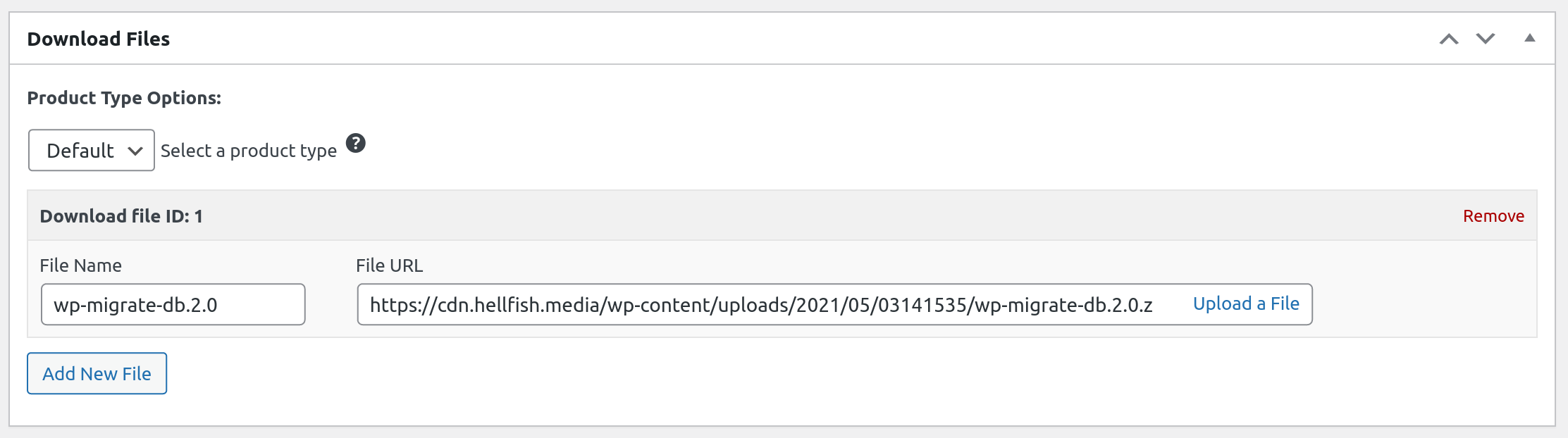Viewport: 1568px width, 438px height.
Task: Focus the wp-migrate-db.2.0 File Name field
Action: 173,304
